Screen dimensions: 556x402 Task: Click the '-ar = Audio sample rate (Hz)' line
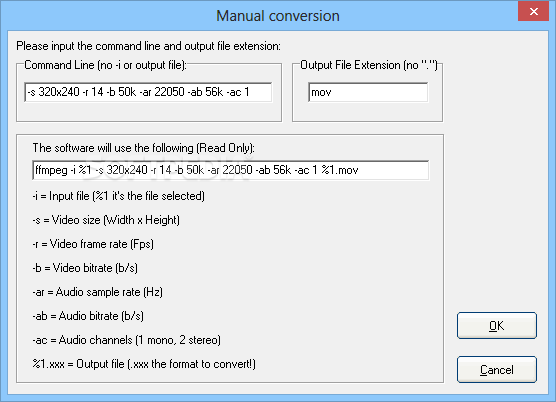[98, 292]
